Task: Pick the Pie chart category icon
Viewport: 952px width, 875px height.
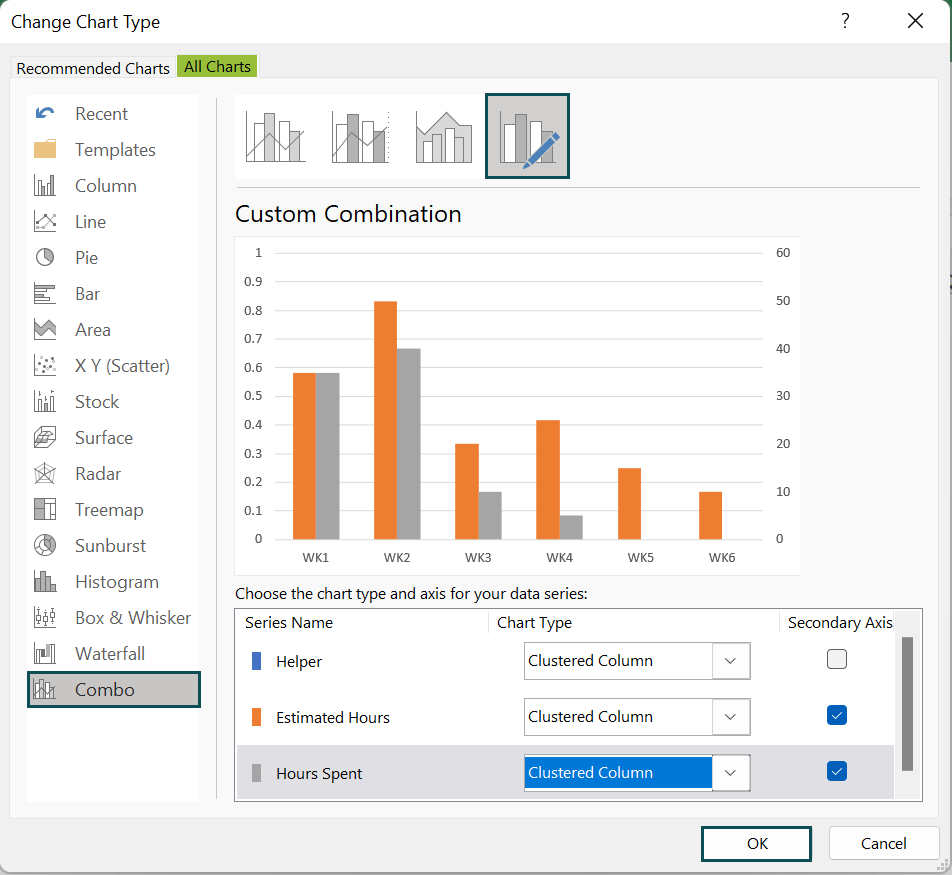Action: pyautogui.click(x=45, y=257)
